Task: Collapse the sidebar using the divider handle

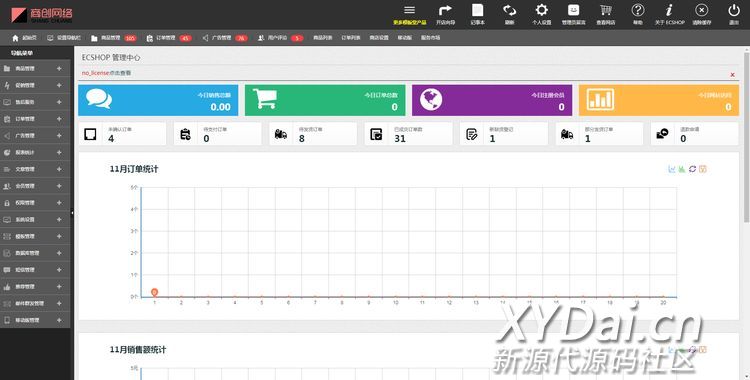Action: click(72, 212)
